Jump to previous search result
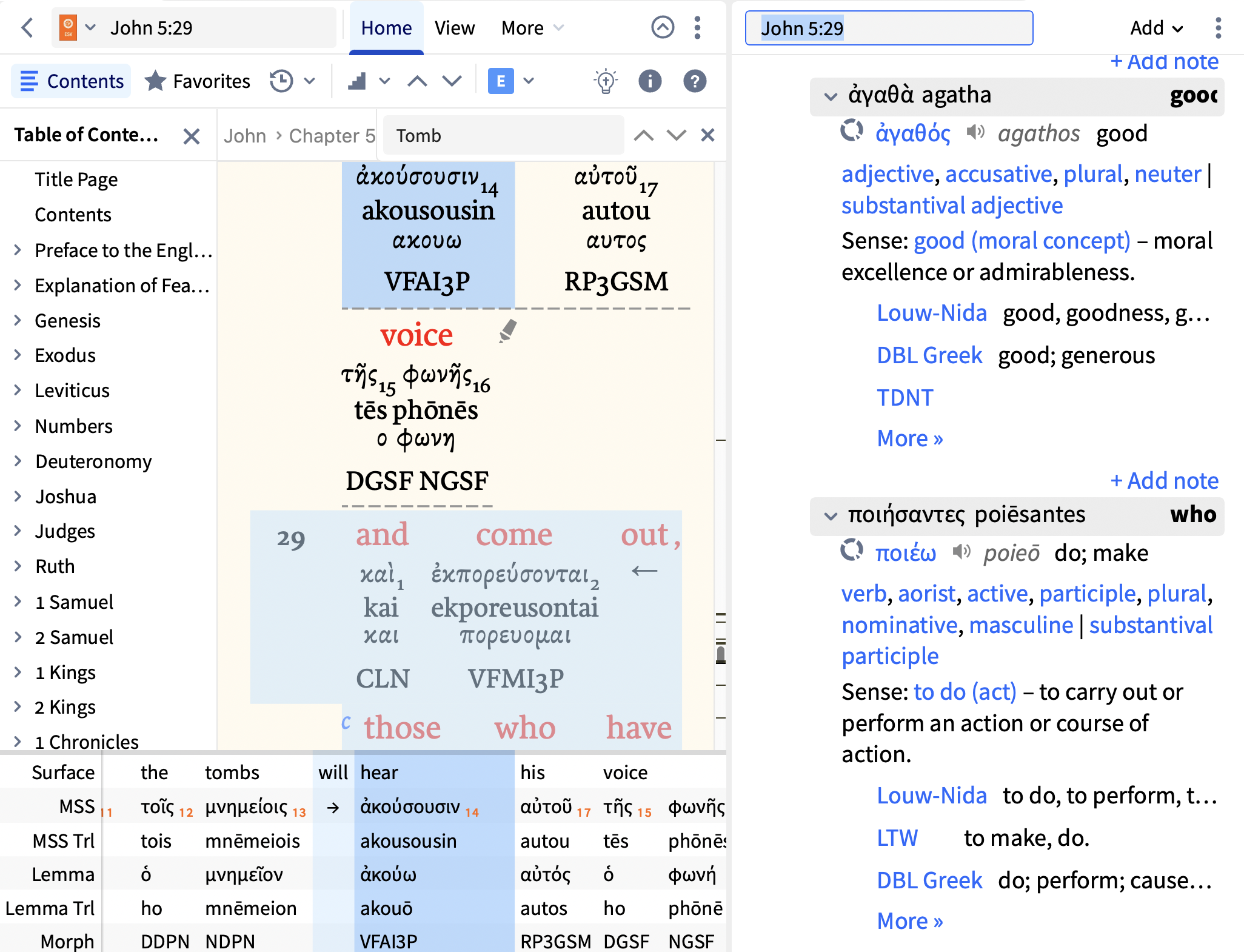The height and width of the screenshot is (952, 1244). [644, 135]
